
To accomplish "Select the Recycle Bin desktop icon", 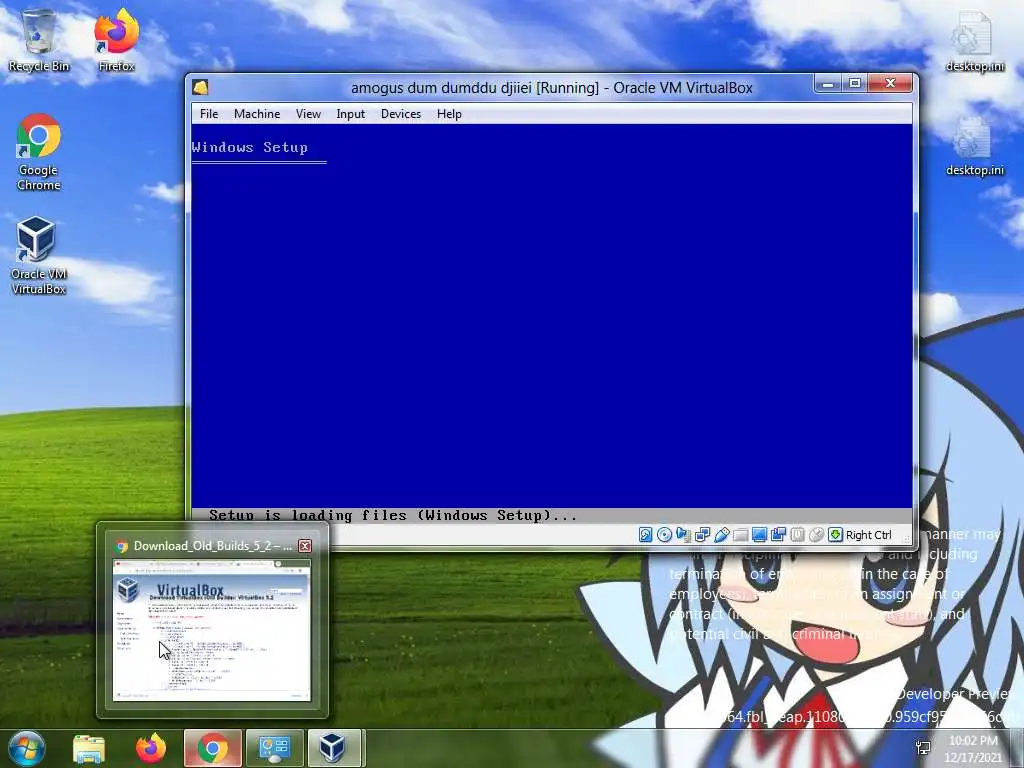I will click(39, 40).
